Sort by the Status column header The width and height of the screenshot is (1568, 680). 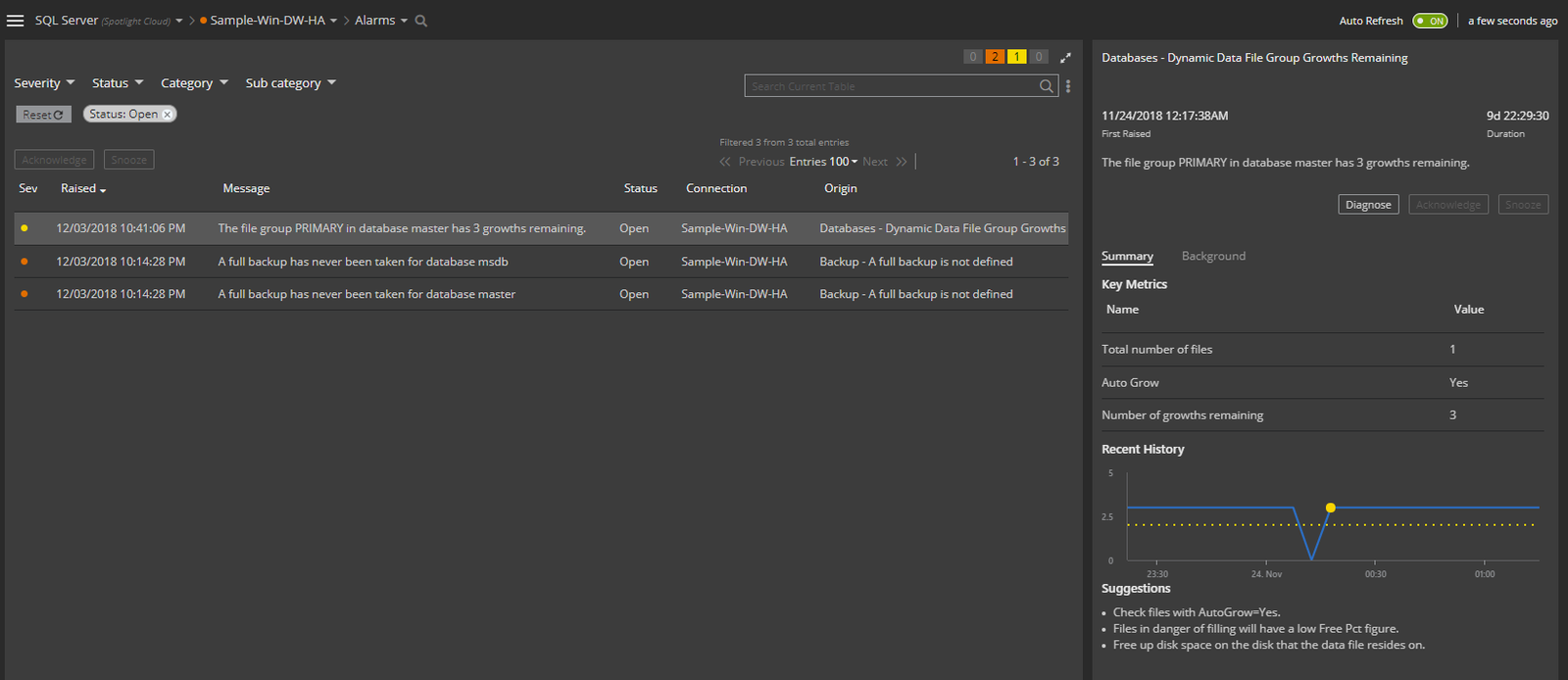point(641,188)
